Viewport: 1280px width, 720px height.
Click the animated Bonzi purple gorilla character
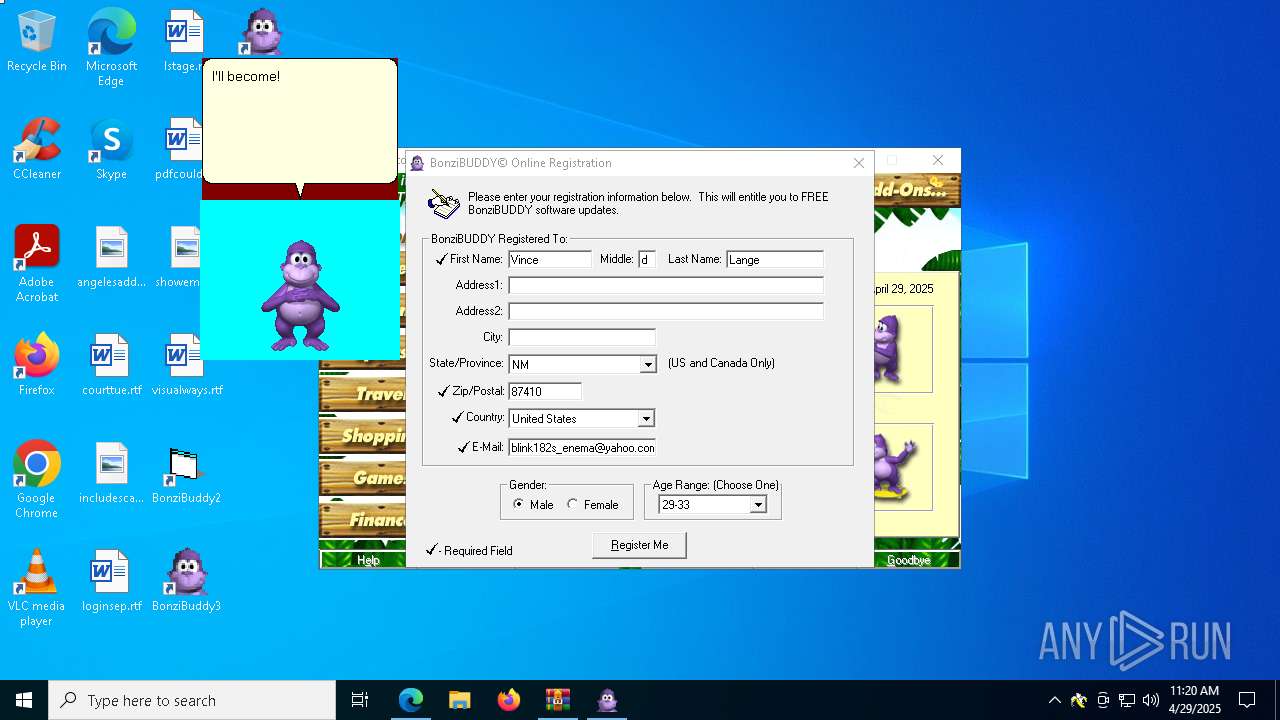[x=300, y=295]
